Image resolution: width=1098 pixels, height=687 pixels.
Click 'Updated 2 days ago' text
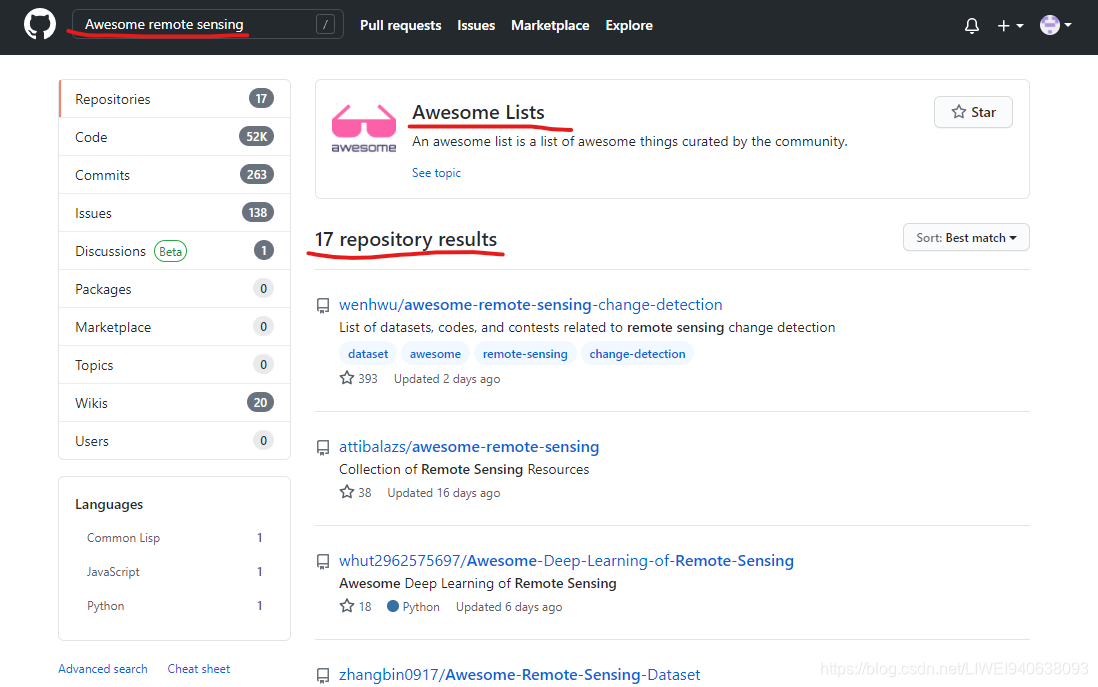(x=447, y=379)
